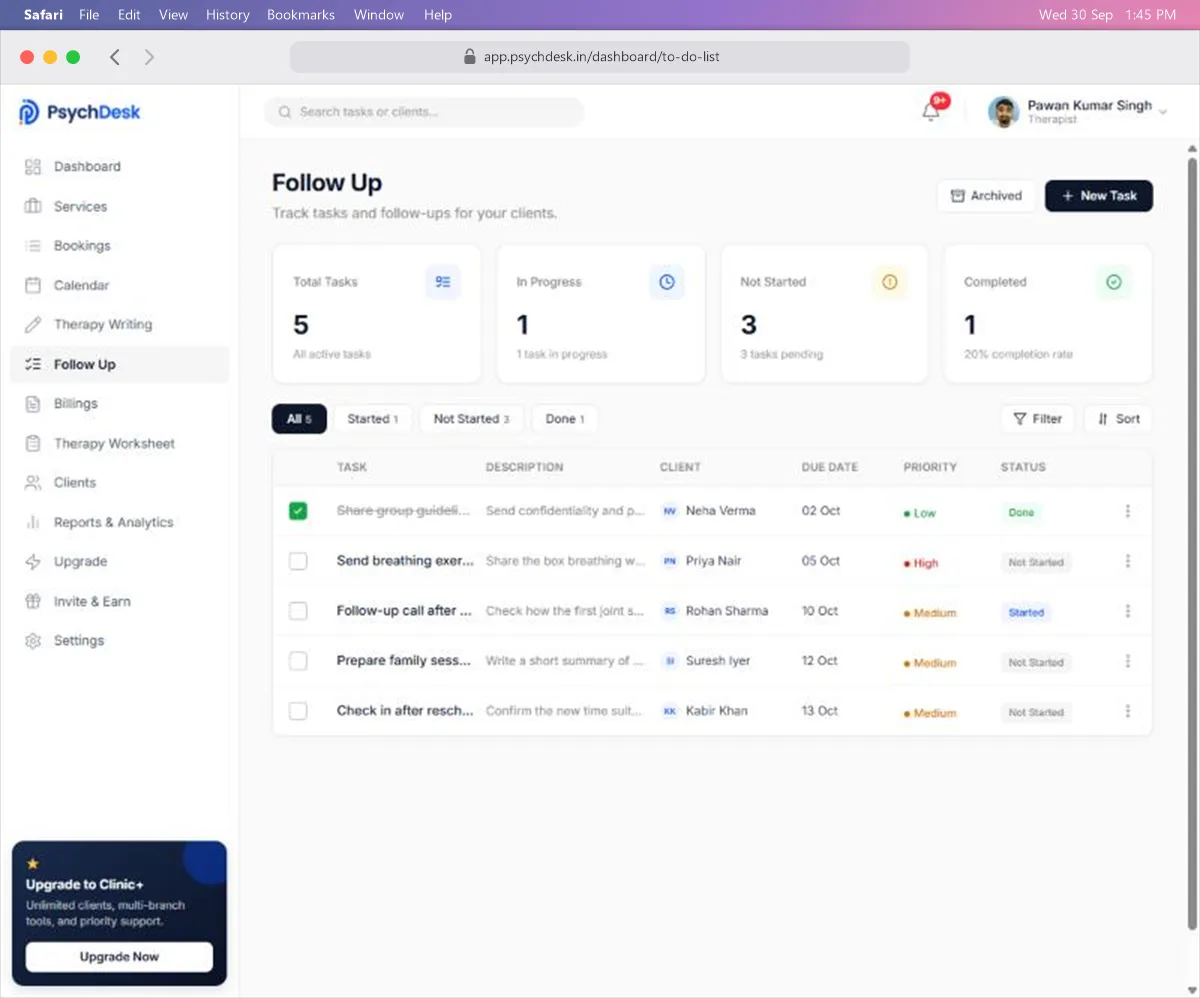Open the History menu in menu bar
This screenshot has height=998, width=1200.
pos(227,15)
